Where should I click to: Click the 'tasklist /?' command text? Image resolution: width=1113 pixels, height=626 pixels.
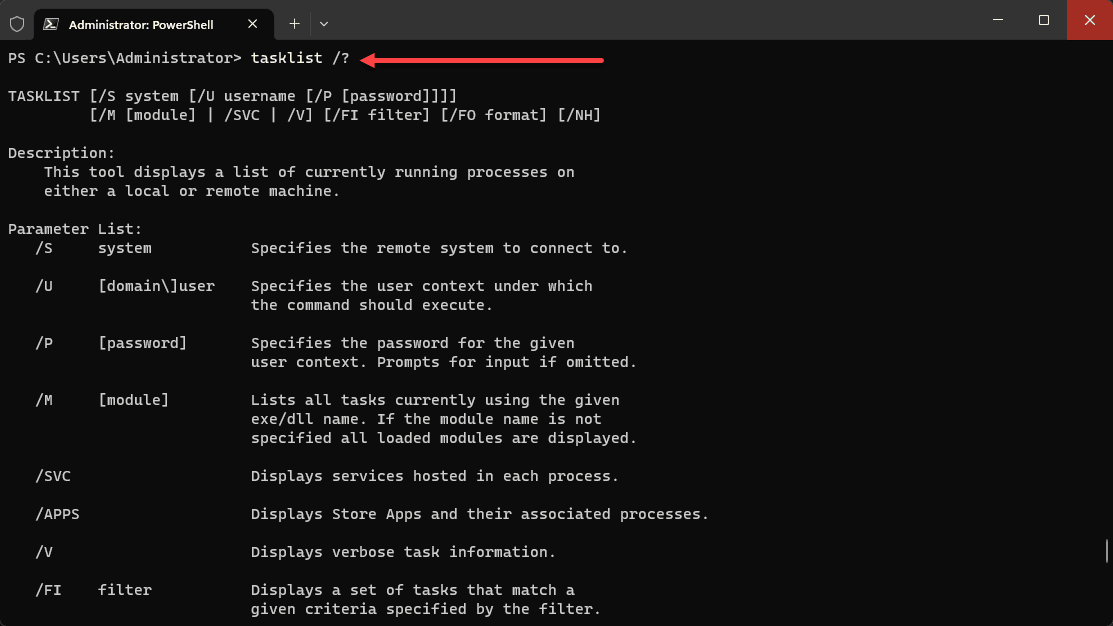point(300,58)
